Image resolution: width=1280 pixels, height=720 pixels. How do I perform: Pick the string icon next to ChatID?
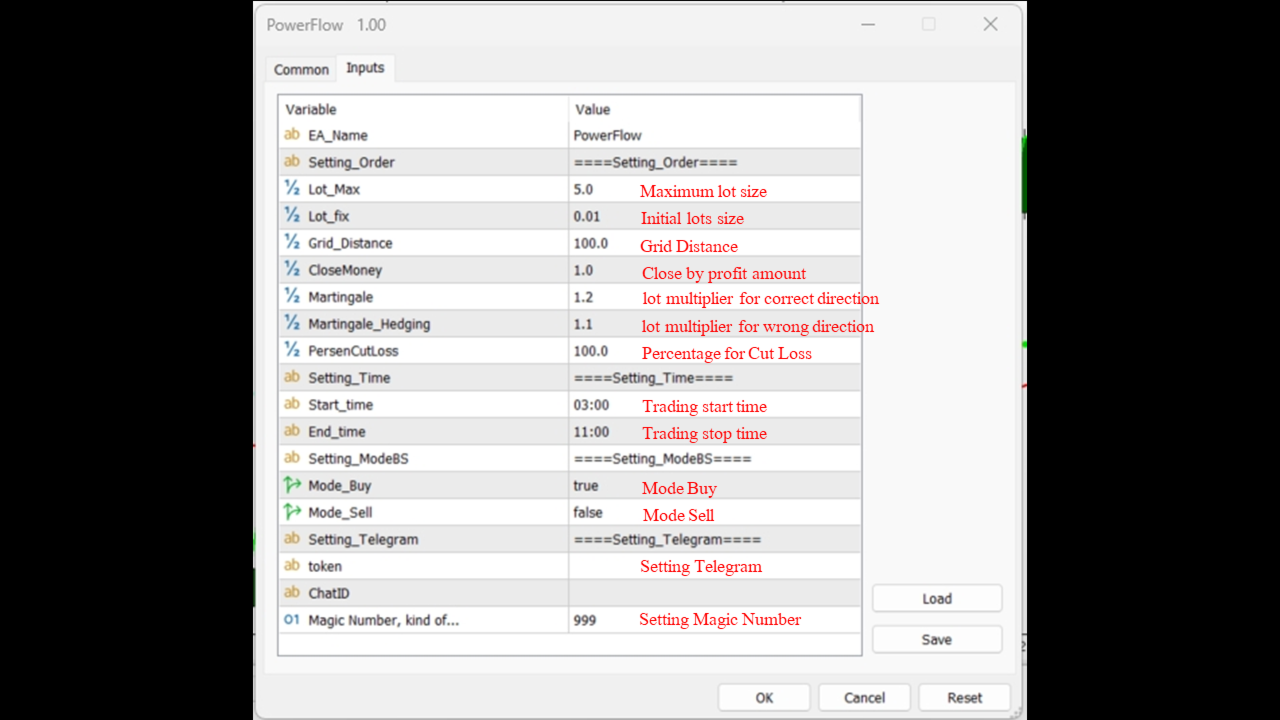pyautogui.click(x=292, y=594)
